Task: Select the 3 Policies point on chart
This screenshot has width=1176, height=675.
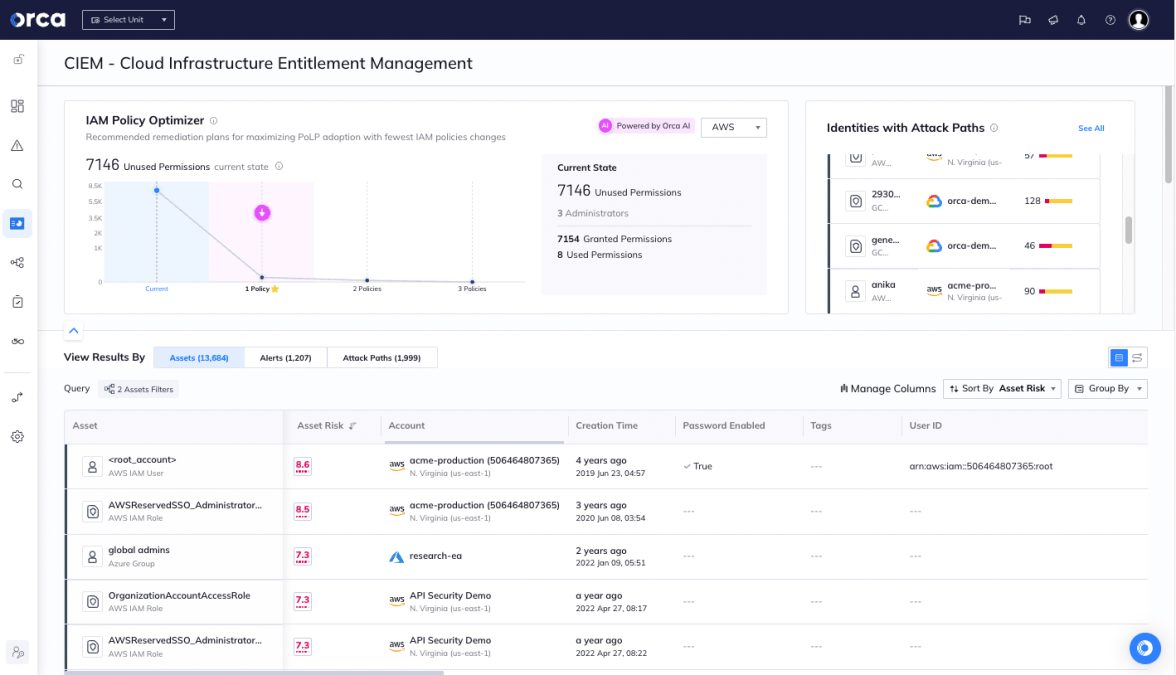Action: [x=472, y=282]
